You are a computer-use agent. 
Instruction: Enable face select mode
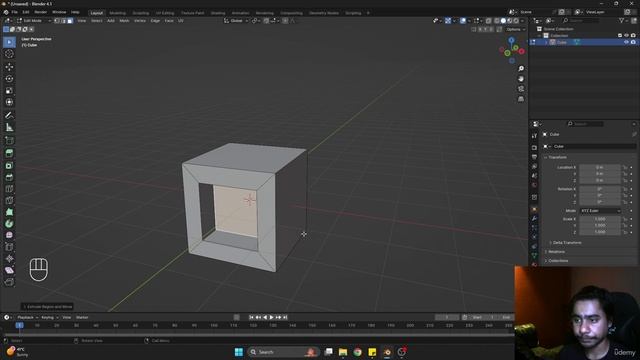(70, 20)
